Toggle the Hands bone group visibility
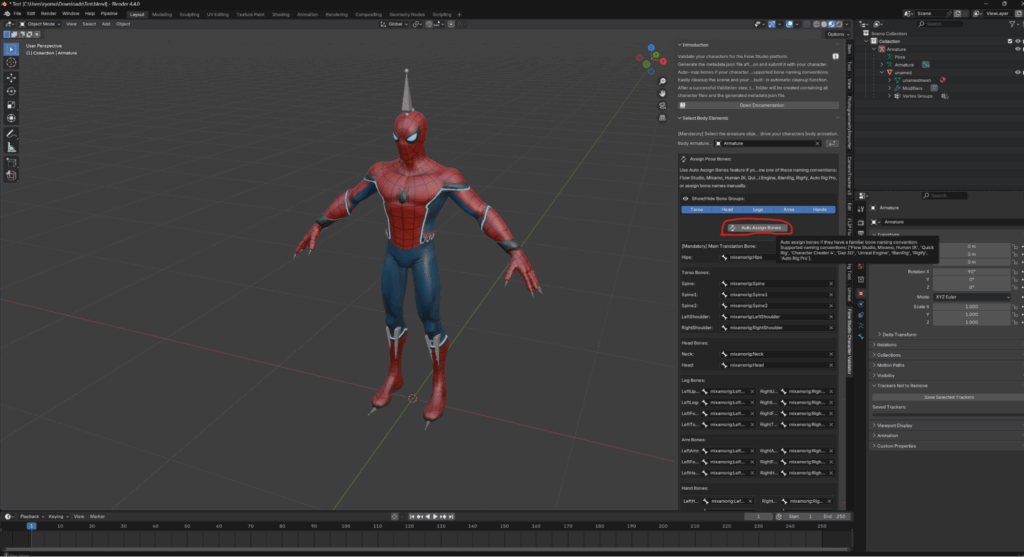 [x=820, y=209]
